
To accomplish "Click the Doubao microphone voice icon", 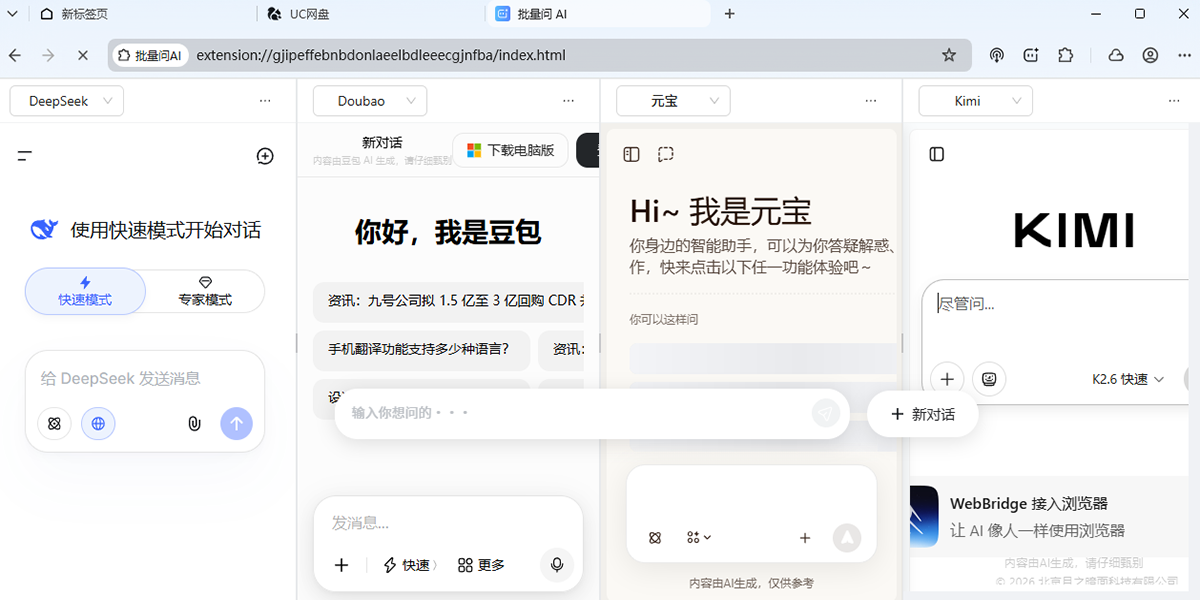I will coord(557,565).
